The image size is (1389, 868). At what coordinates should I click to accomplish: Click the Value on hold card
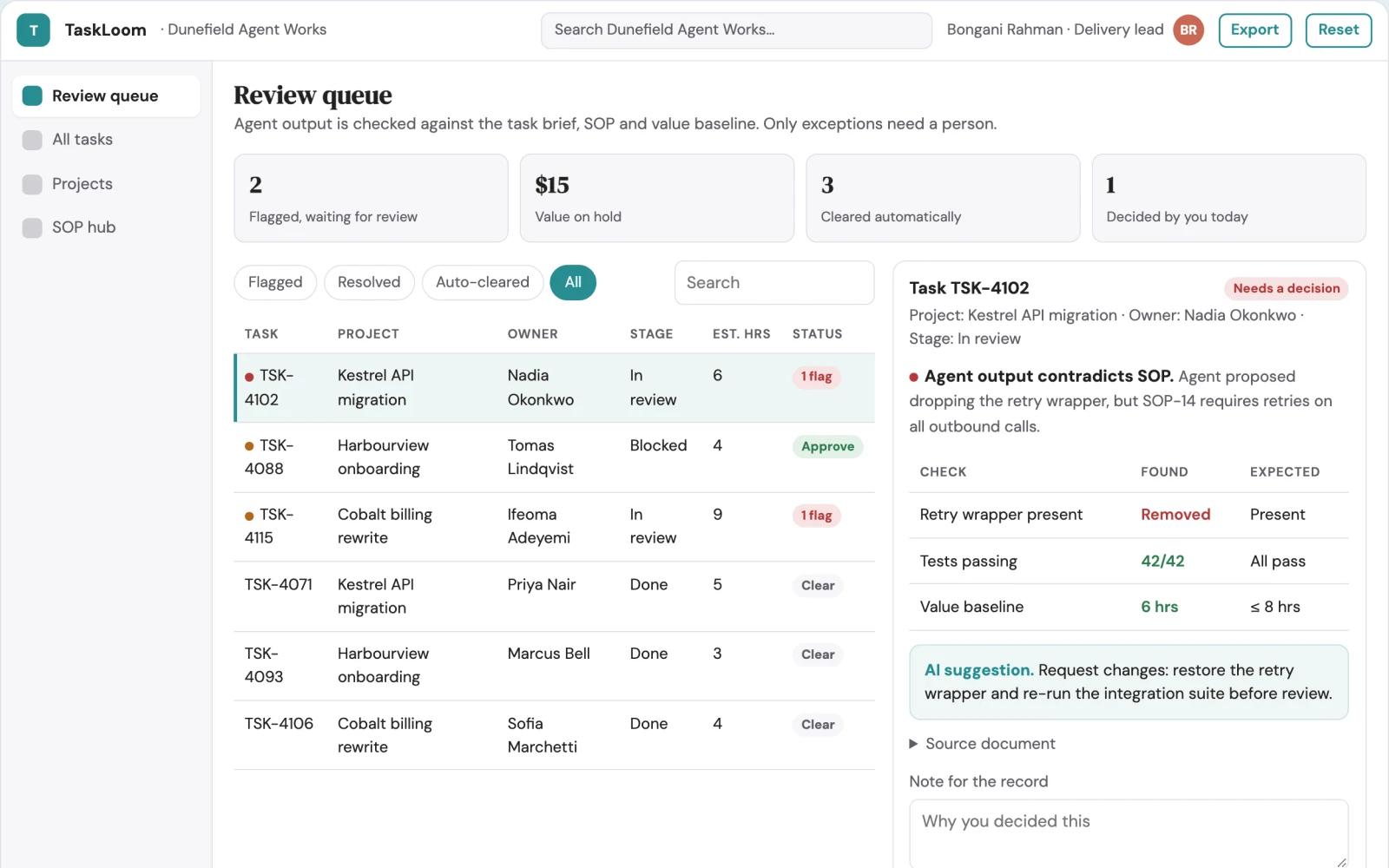(x=657, y=198)
